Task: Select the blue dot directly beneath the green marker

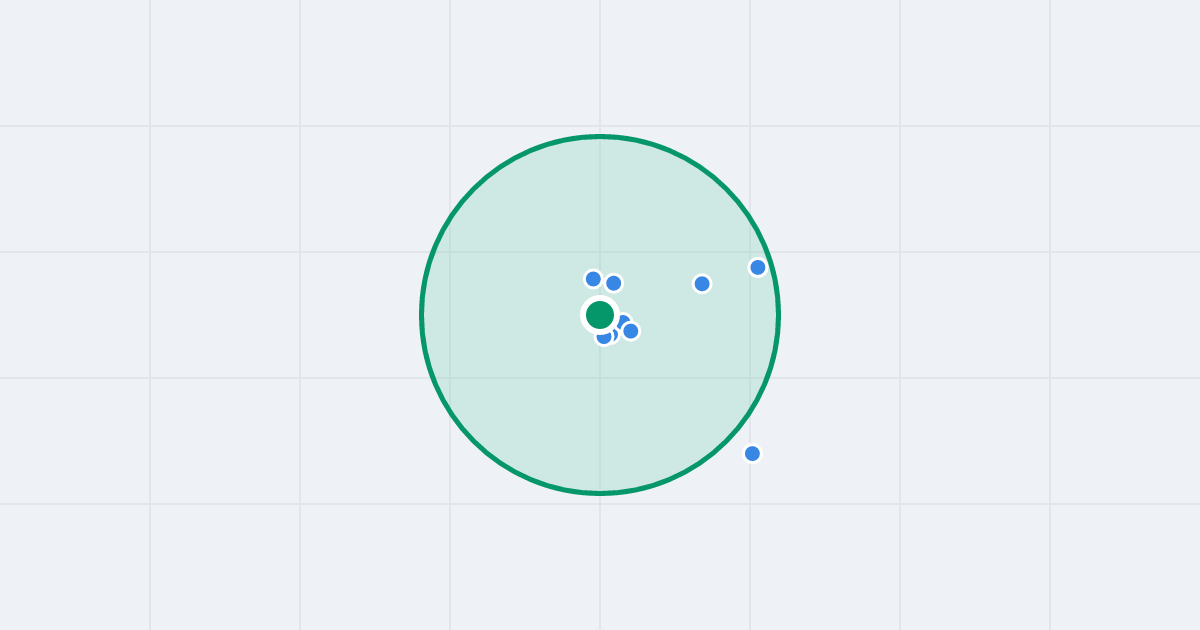Action: click(604, 337)
